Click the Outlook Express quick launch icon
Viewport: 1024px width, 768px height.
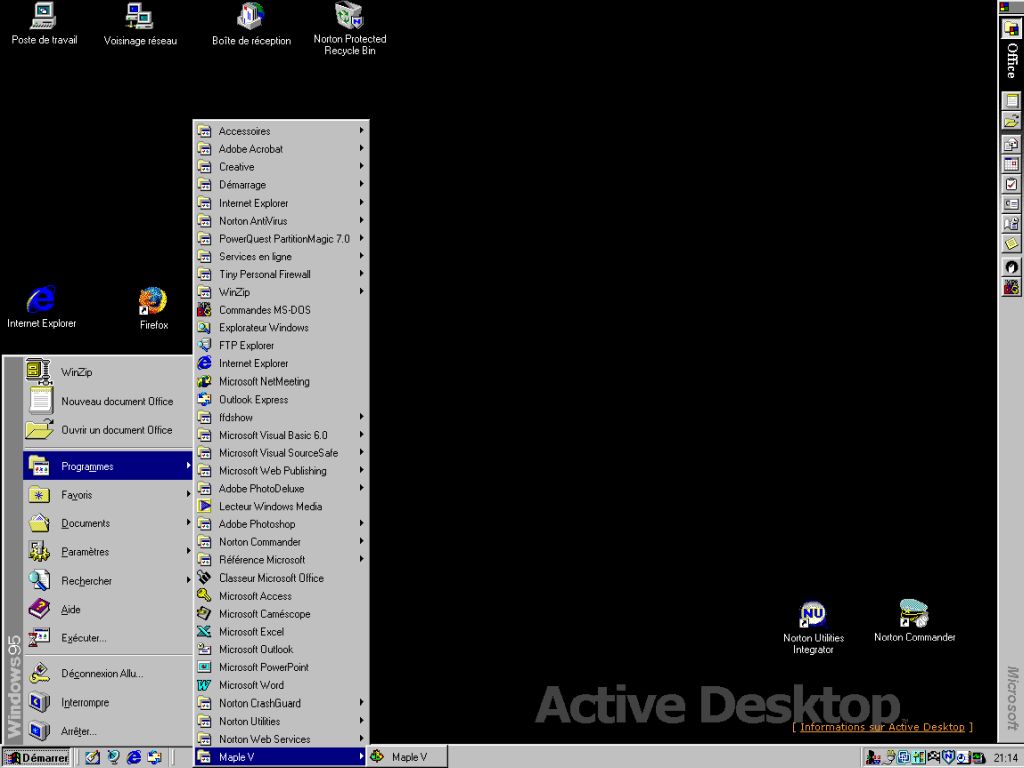pyautogui.click(x=155, y=757)
